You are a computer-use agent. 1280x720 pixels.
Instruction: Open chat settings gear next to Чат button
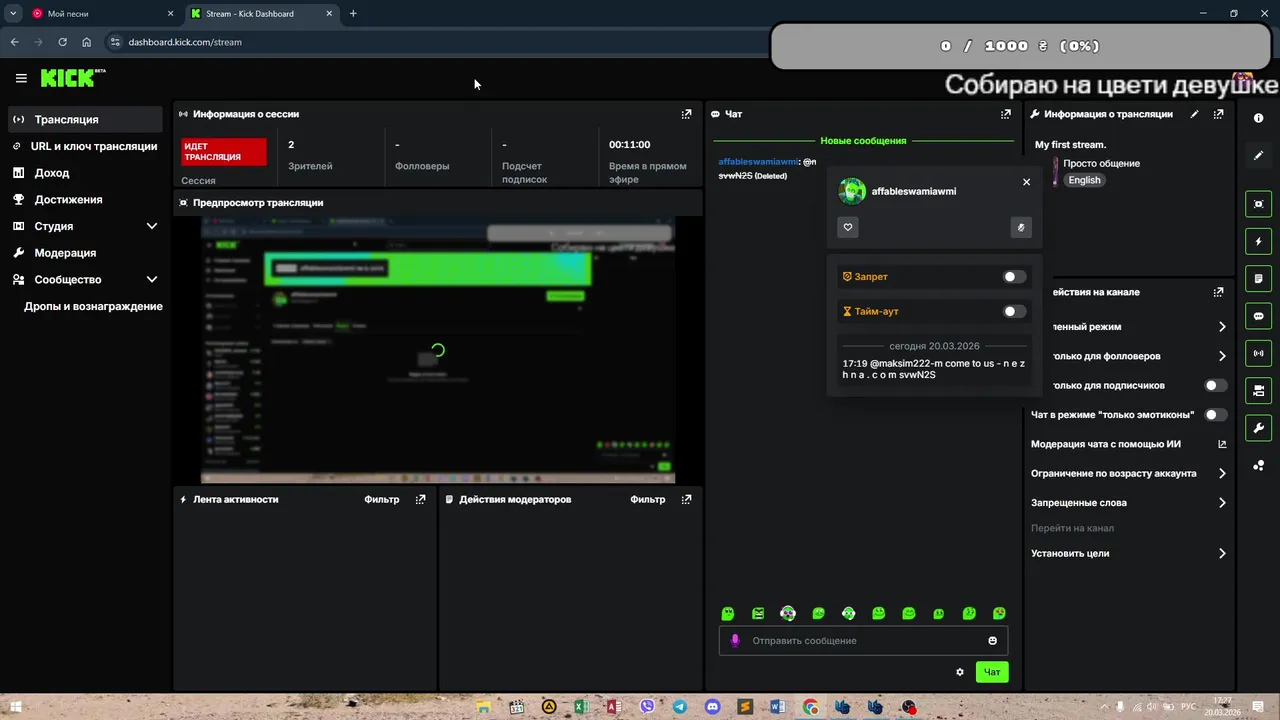(960, 672)
